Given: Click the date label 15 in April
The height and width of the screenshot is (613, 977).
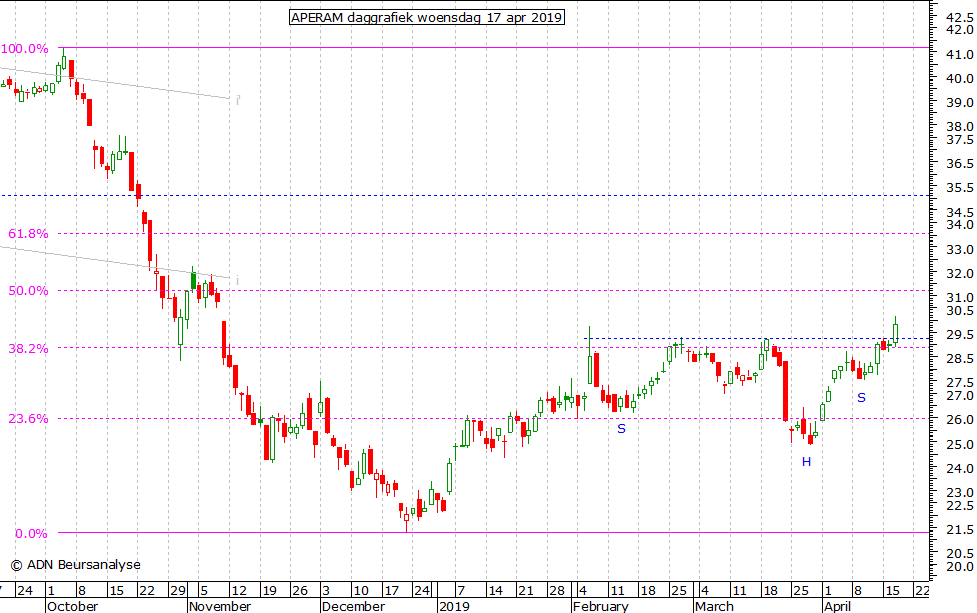Looking at the screenshot, I should coord(892,590).
